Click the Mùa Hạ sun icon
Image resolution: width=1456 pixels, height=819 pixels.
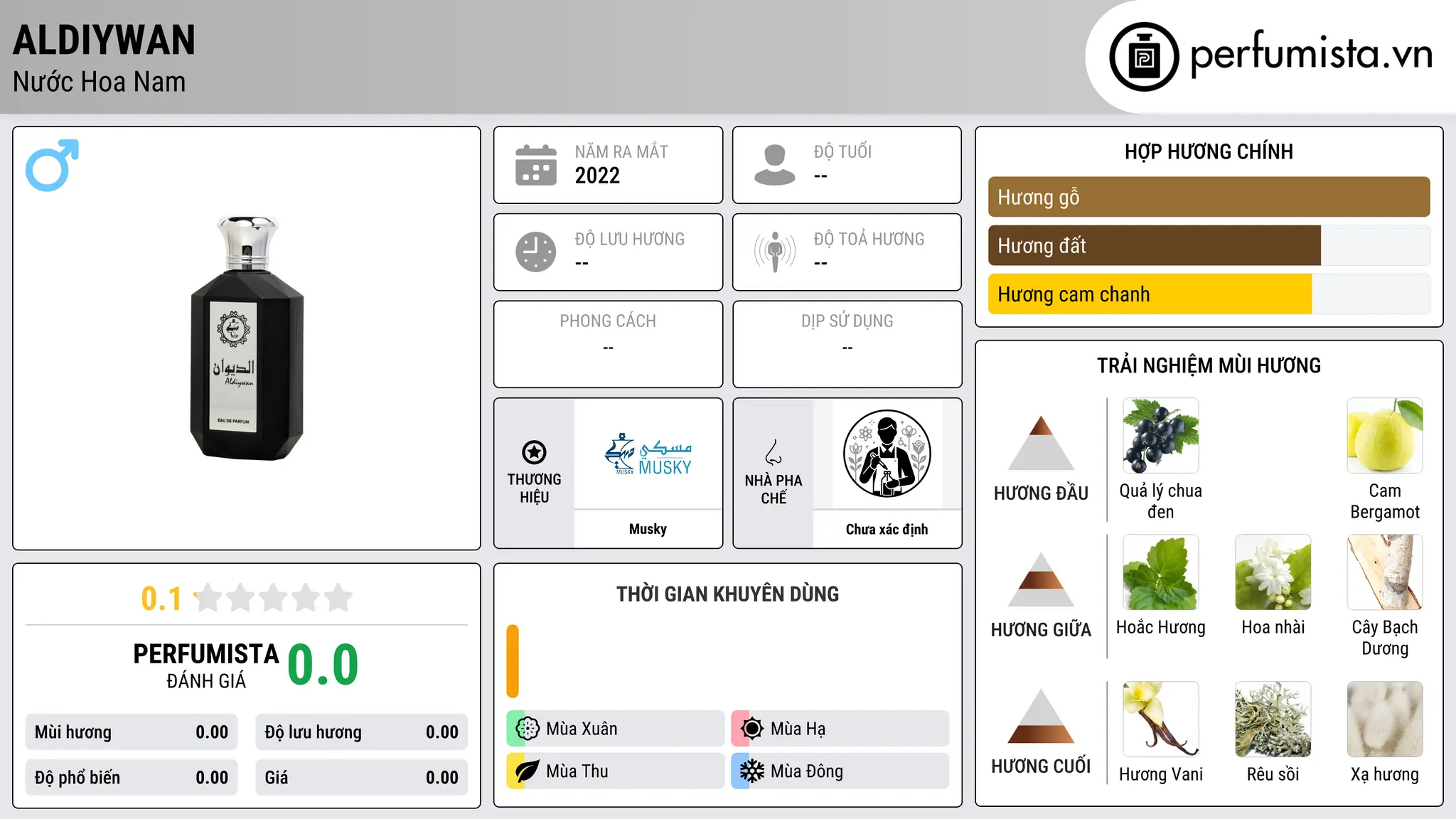(751, 729)
